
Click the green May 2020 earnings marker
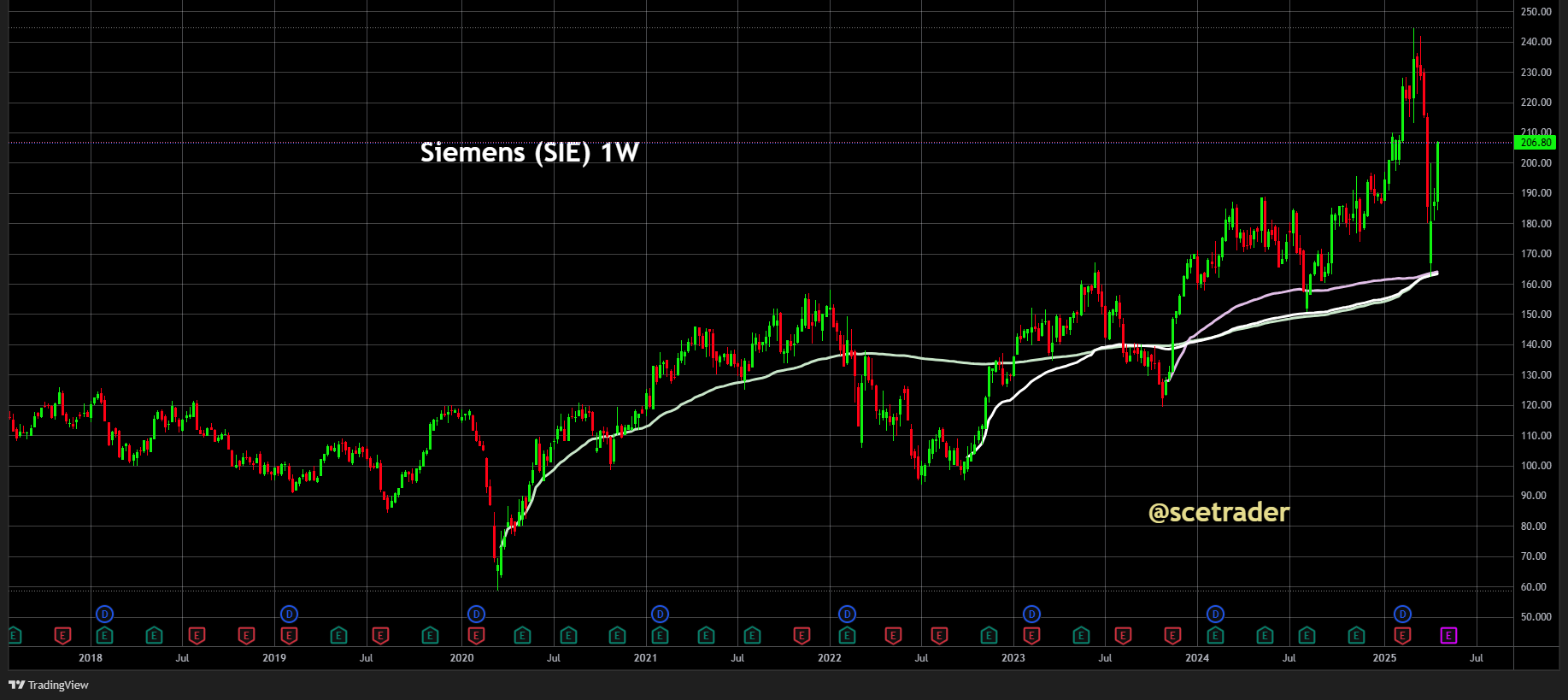(522, 635)
